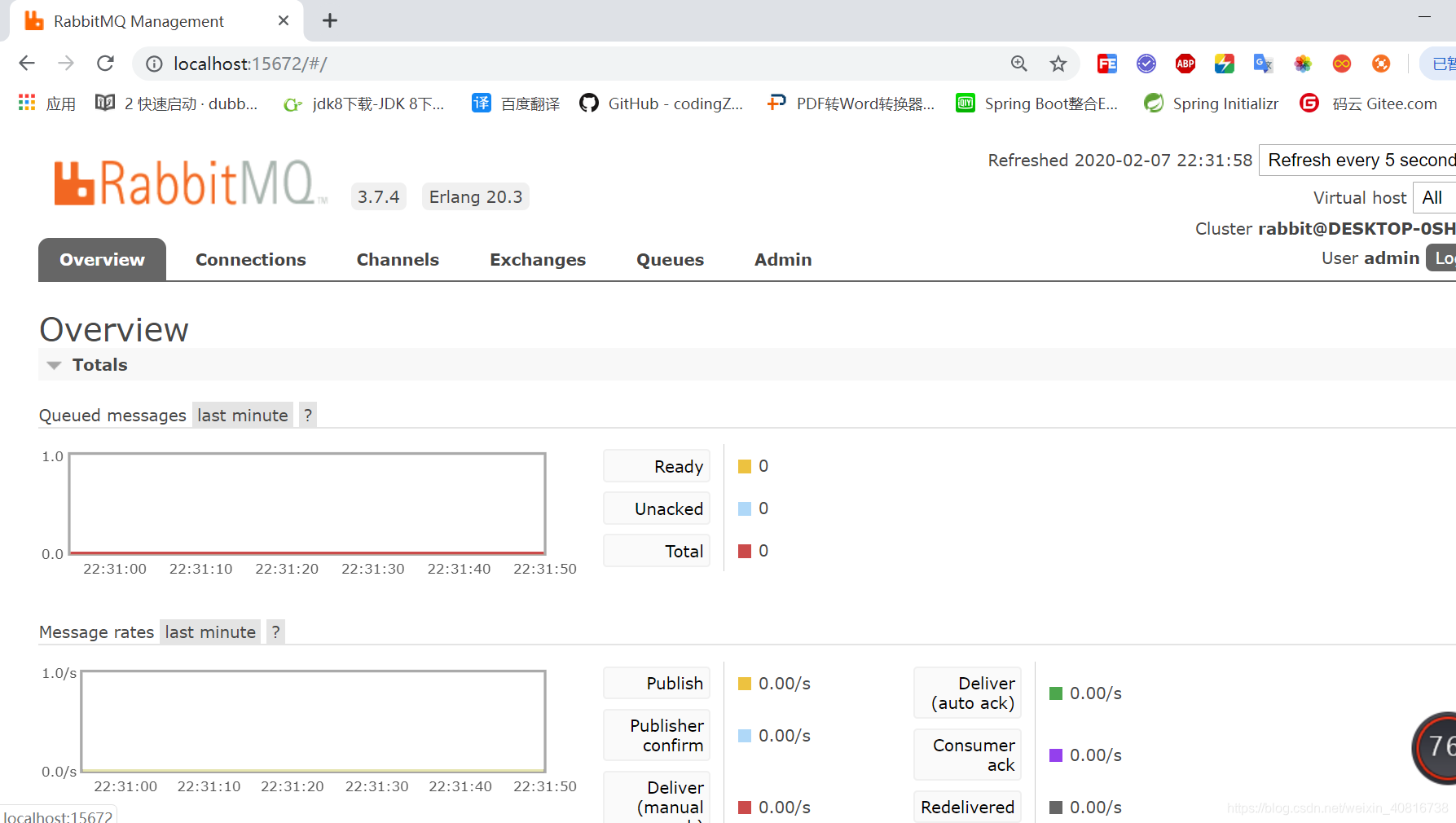This screenshot has height=823, width=1456.
Task: Open the yellow-green-red square extension icon
Action: coord(1225,64)
